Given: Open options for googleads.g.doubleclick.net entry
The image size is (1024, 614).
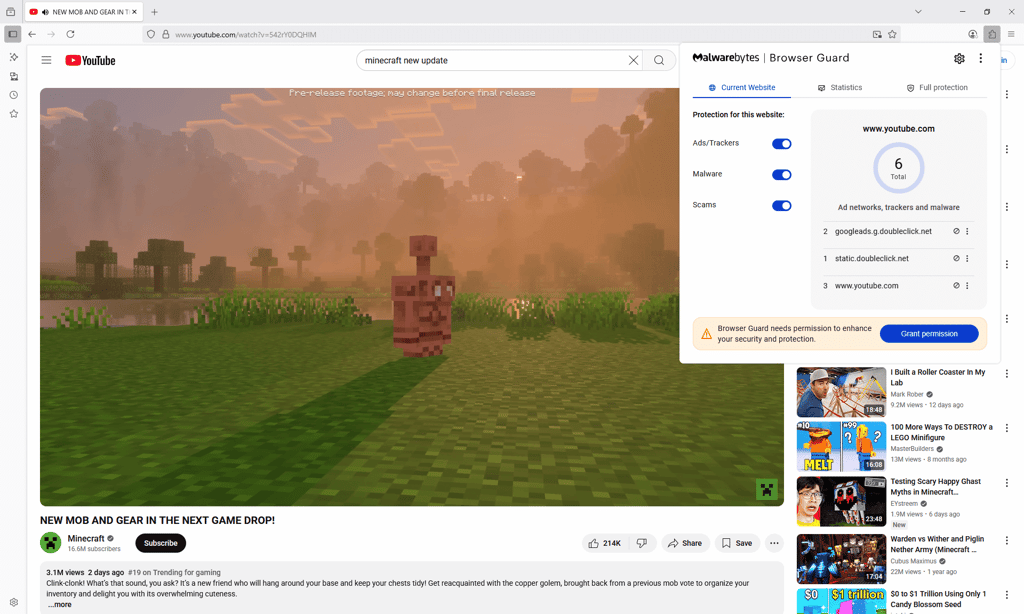Looking at the screenshot, I should (967, 231).
